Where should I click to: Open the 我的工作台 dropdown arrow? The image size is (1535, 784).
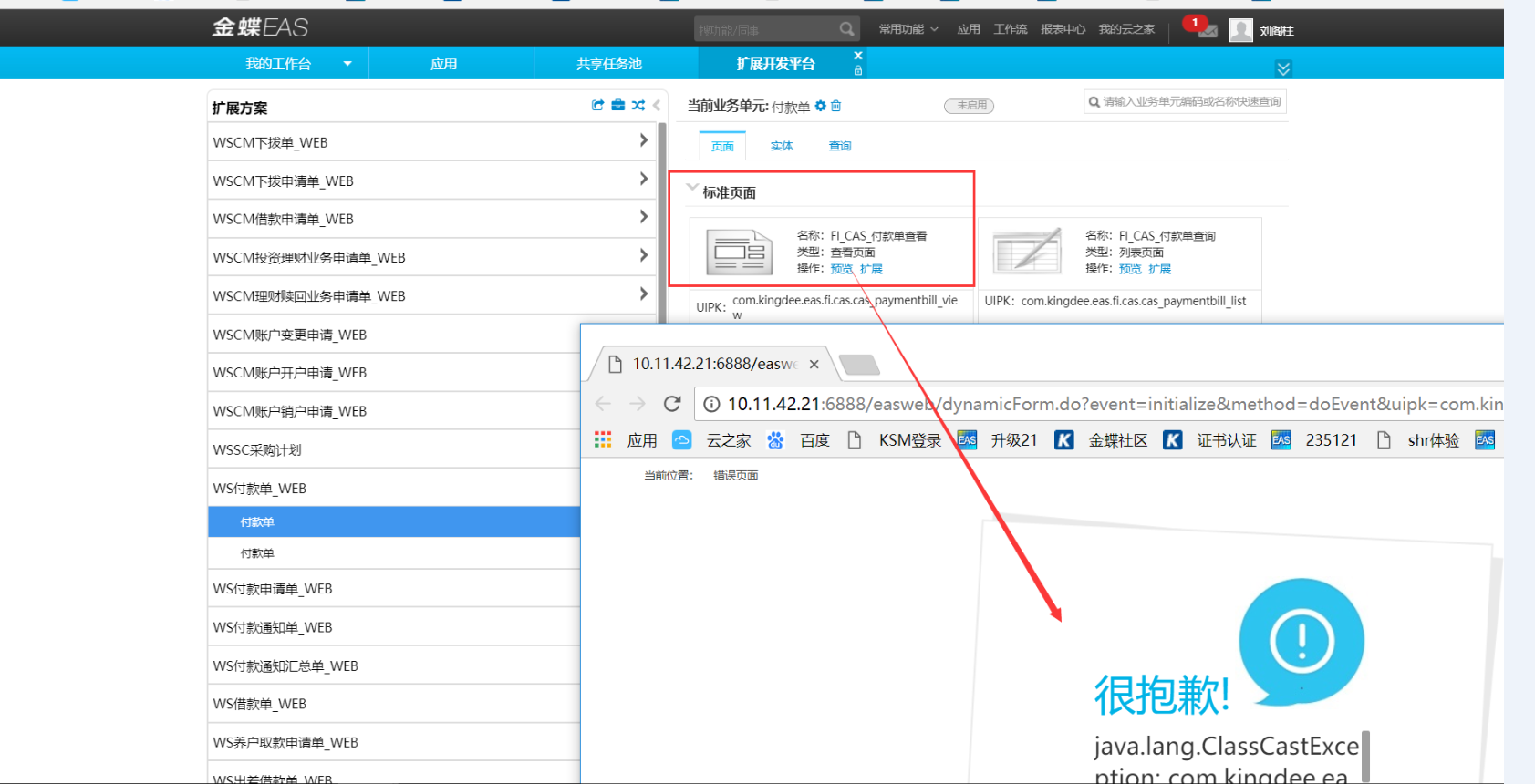pyautogui.click(x=347, y=64)
